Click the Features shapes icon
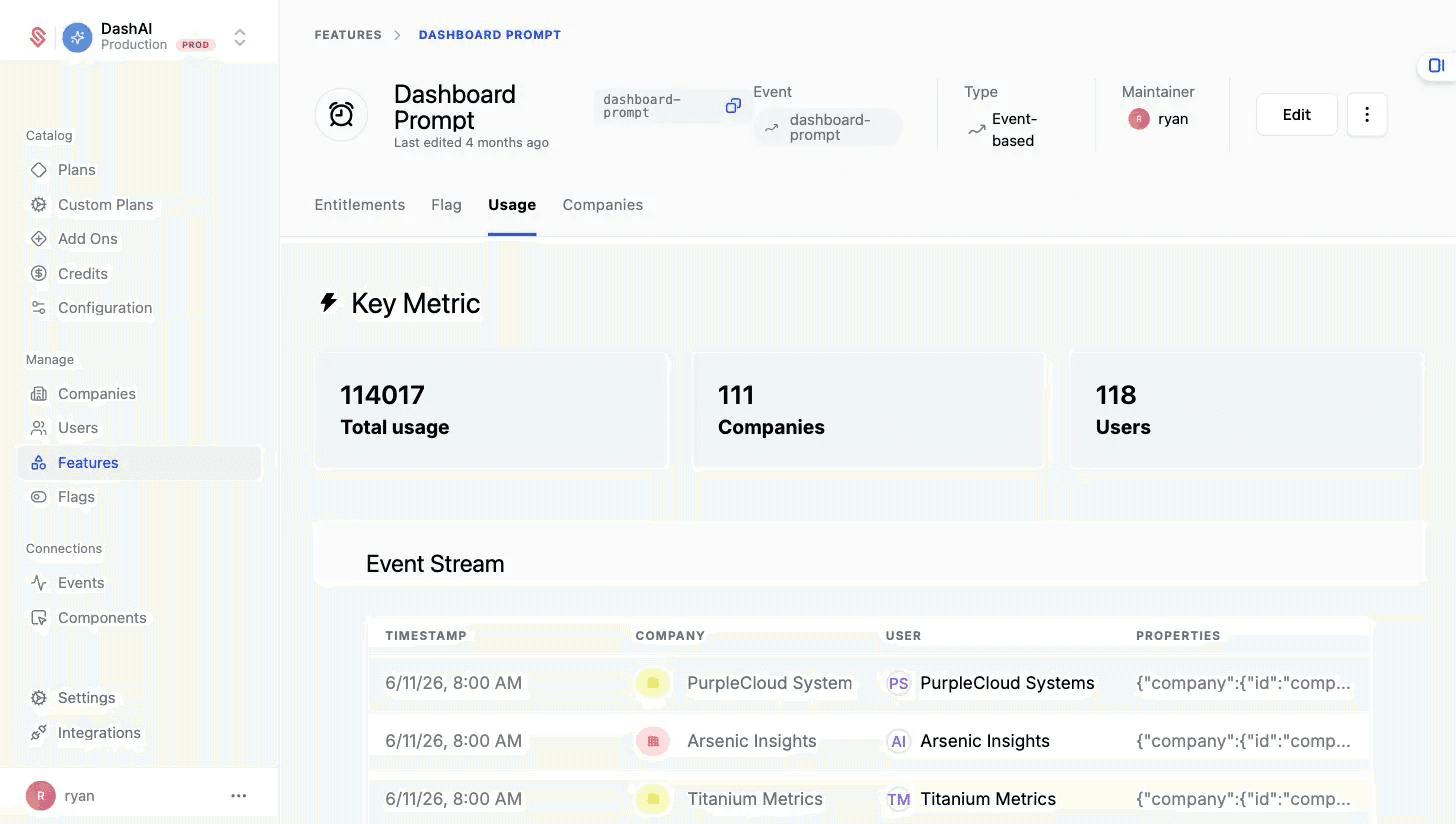Image resolution: width=1456 pixels, height=824 pixels. 39,463
